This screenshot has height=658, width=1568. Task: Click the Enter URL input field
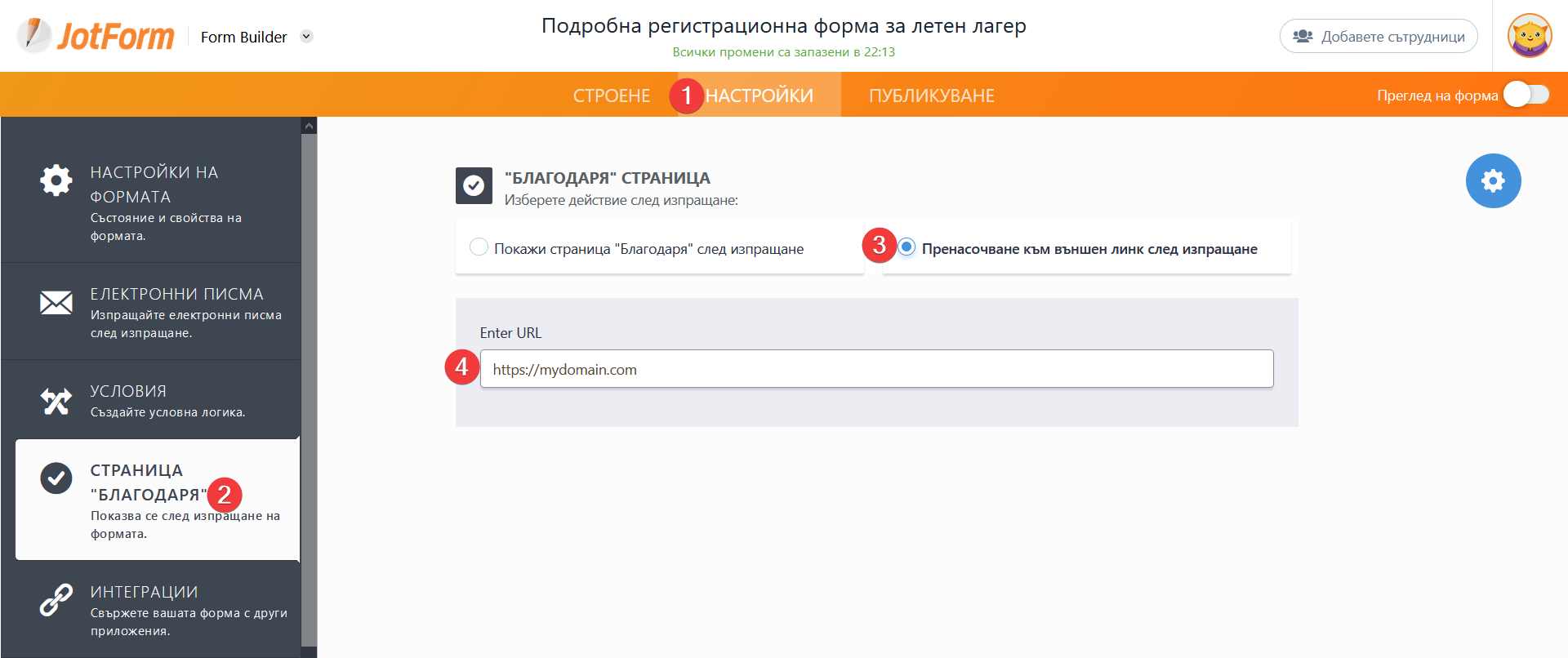(x=876, y=369)
